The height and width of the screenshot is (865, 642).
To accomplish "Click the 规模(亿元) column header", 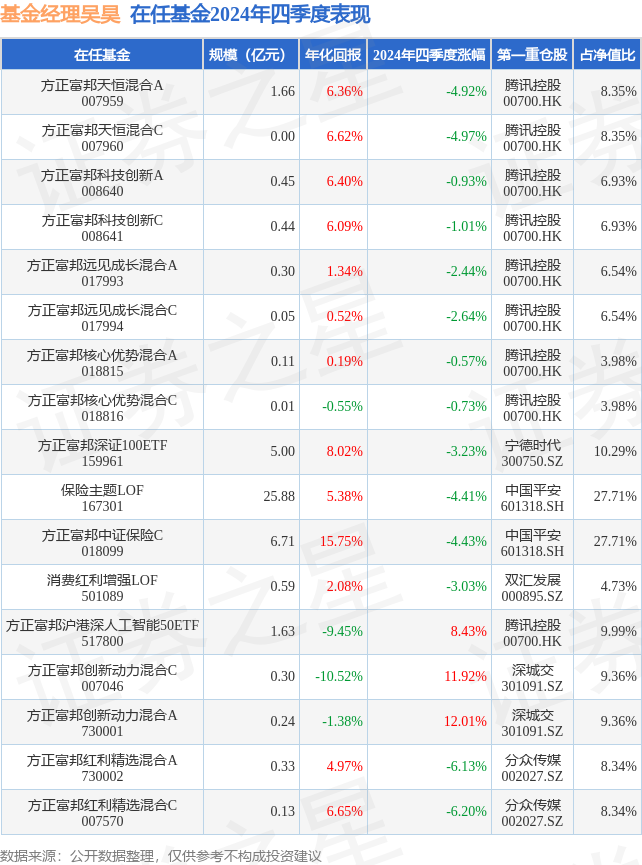I will click(251, 55).
